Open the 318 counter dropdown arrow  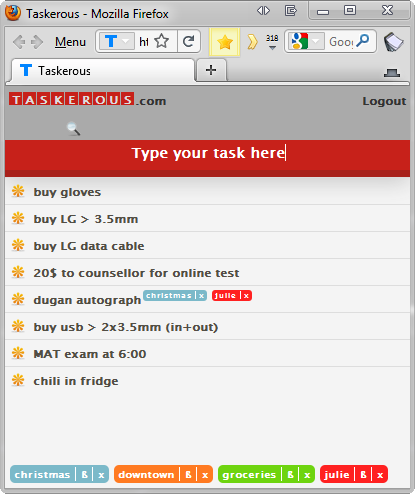pos(272,48)
